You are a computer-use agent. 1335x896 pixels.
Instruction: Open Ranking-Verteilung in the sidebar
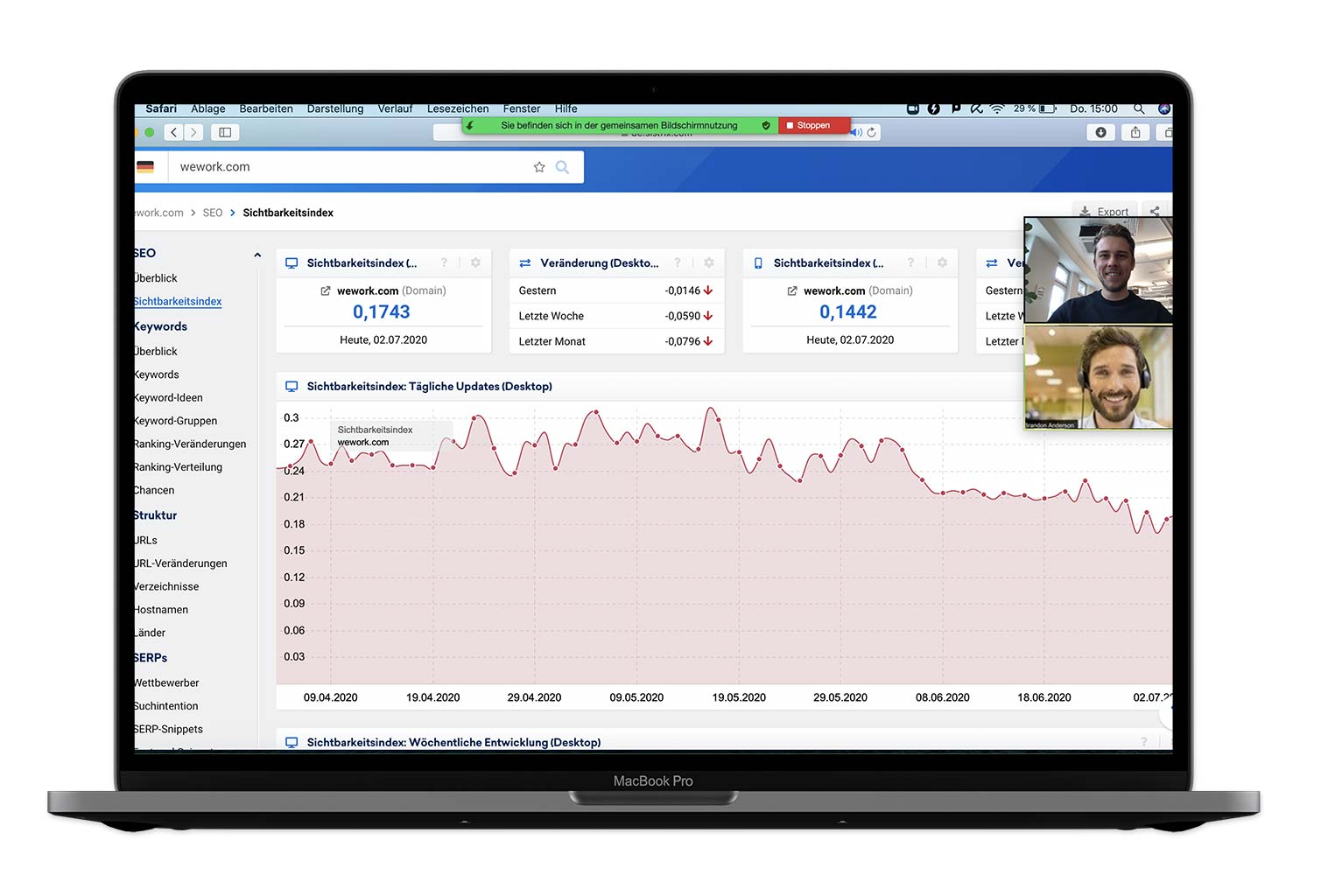pos(178,467)
